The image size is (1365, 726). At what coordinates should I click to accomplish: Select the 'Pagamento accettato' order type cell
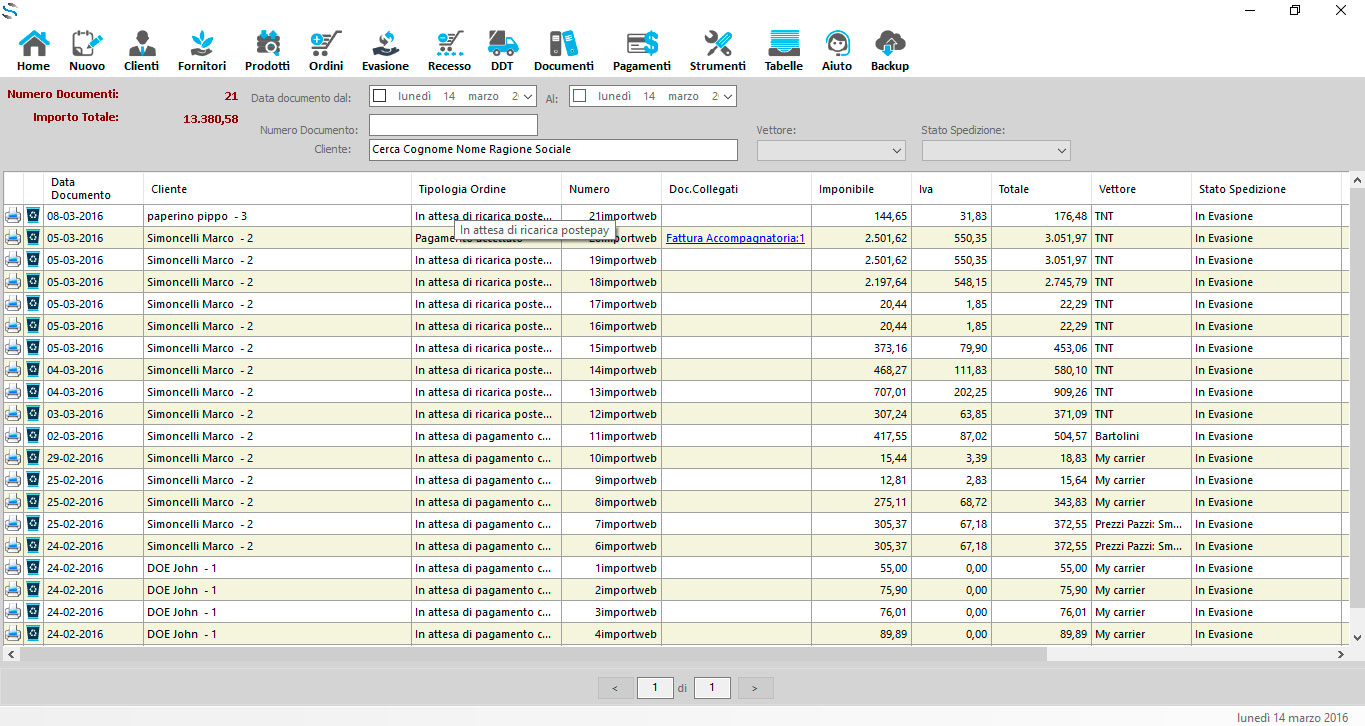tap(486, 238)
